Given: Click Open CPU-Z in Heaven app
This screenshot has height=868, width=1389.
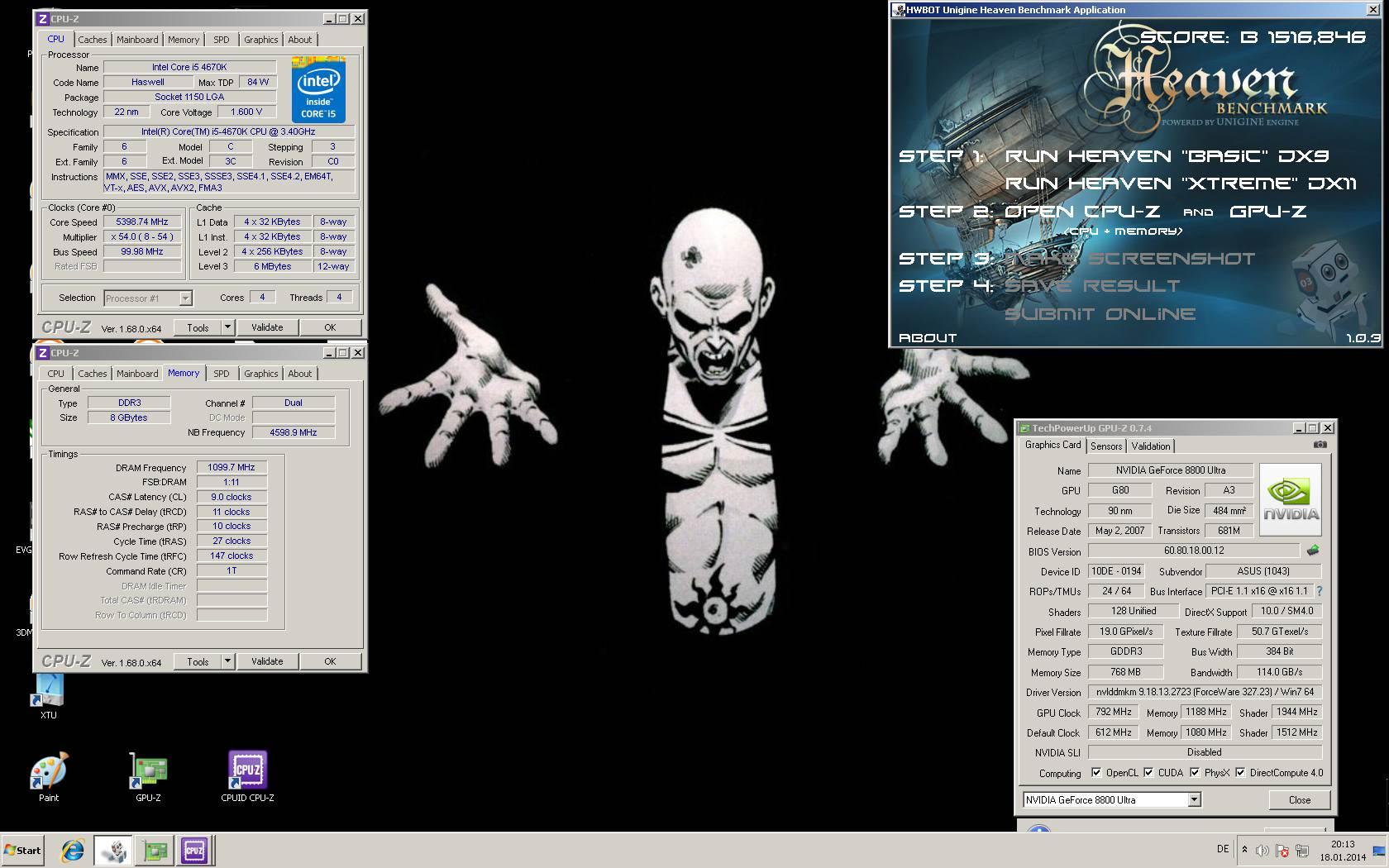Looking at the screenshot, I should pos(1082,212).
